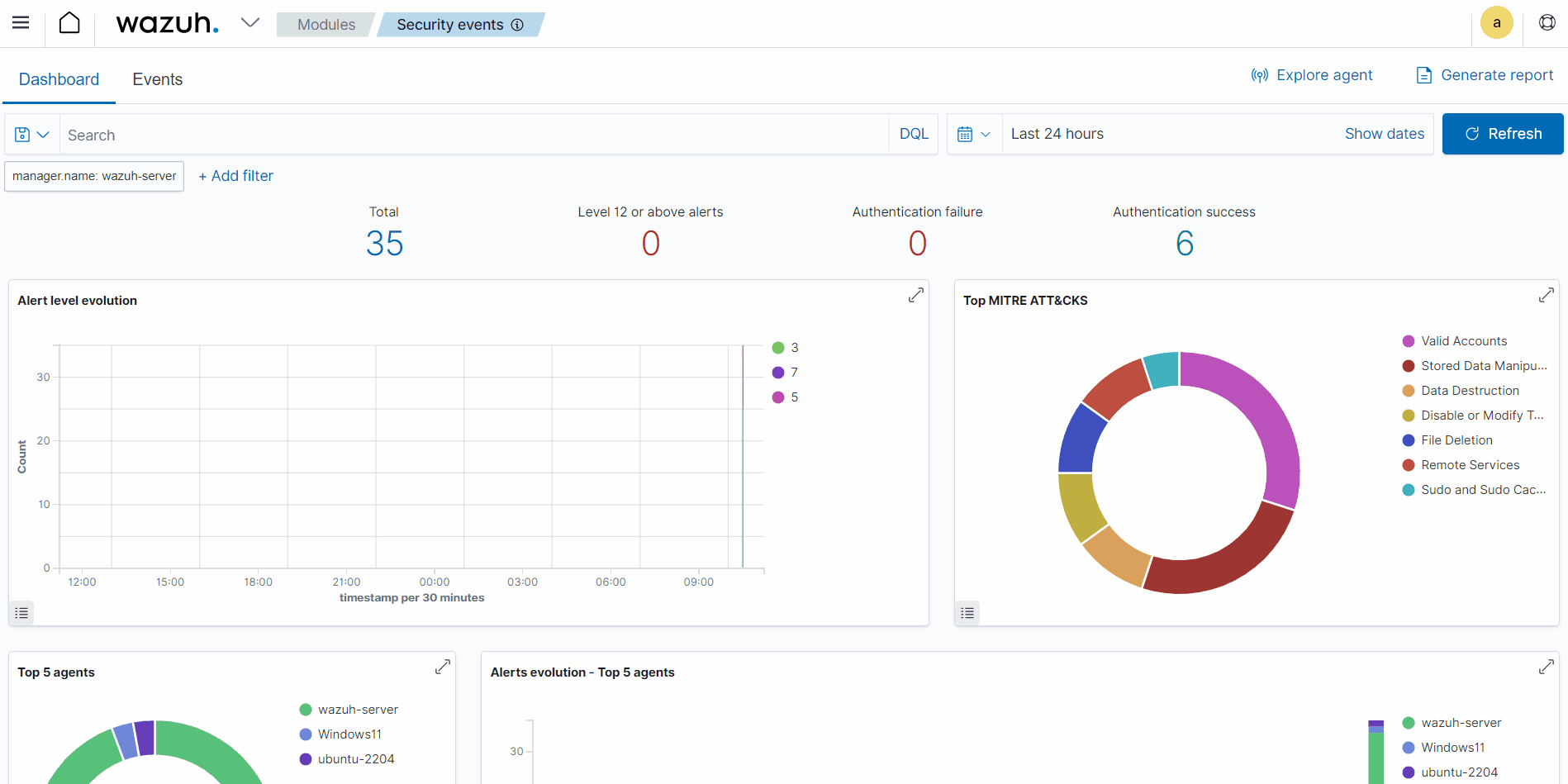Click ubuntu-2204 in Top 5 agents legend

(x=356, y=759)
